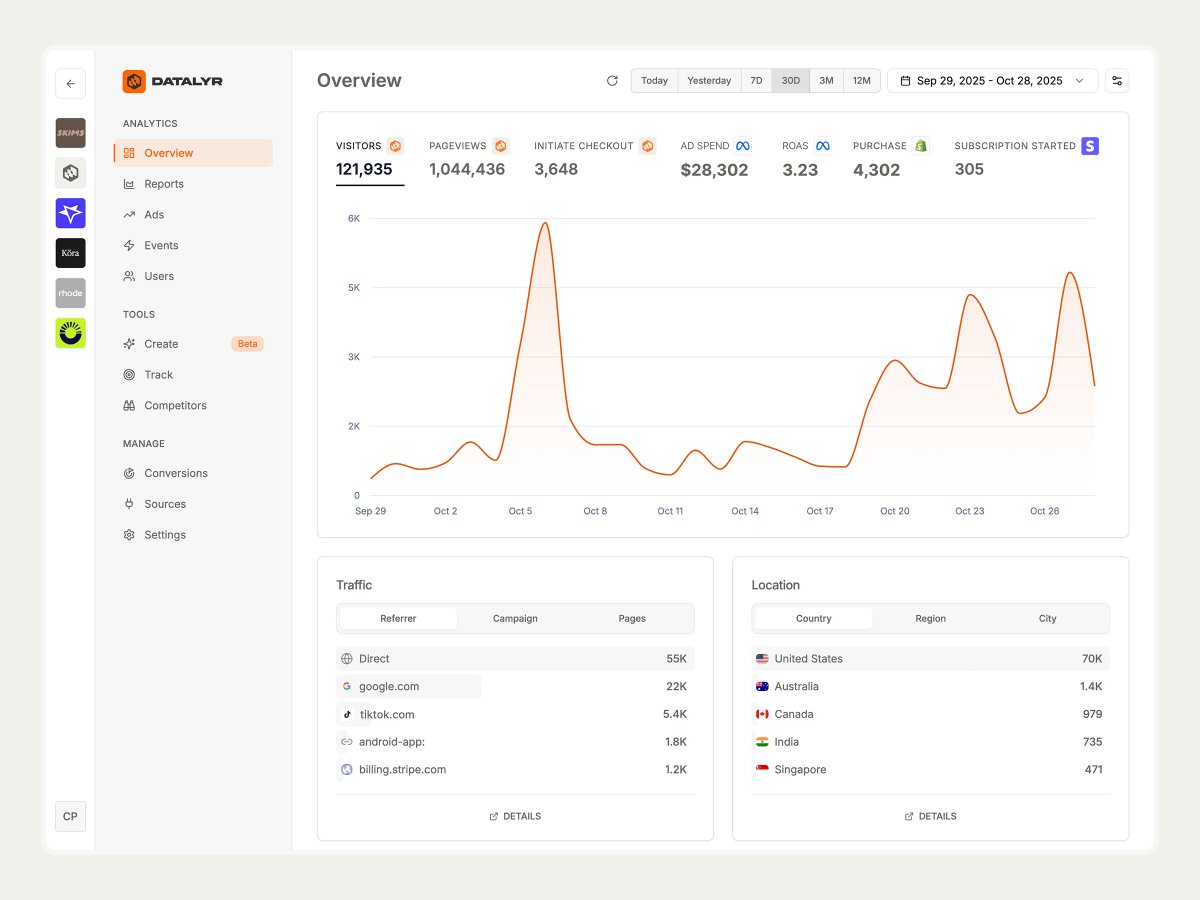Image resolution: width=1200 pixels, height=900 pixels.
Task: Switch to the Region tab in Location
Action: 930,618
